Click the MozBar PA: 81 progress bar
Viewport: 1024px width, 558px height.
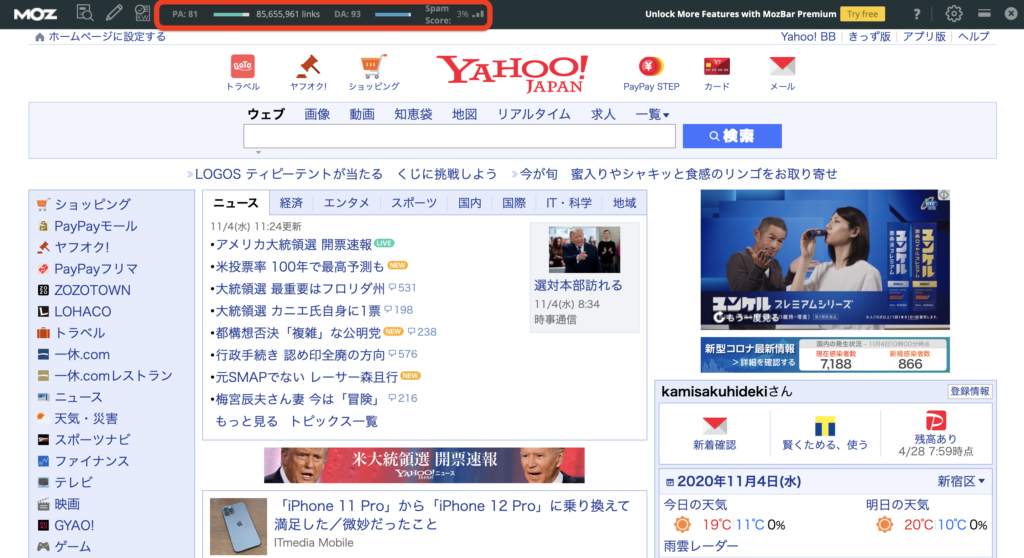231,14
